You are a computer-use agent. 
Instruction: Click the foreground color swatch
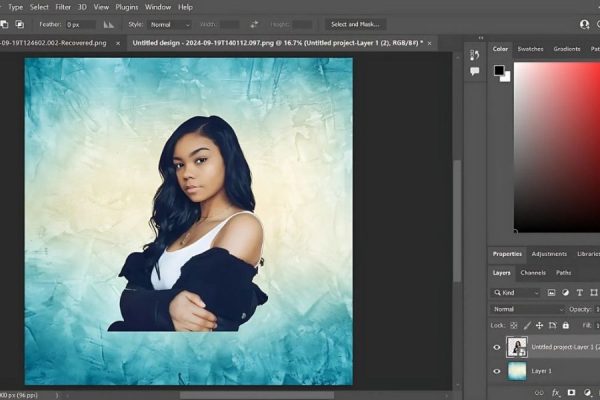point(498,71)
